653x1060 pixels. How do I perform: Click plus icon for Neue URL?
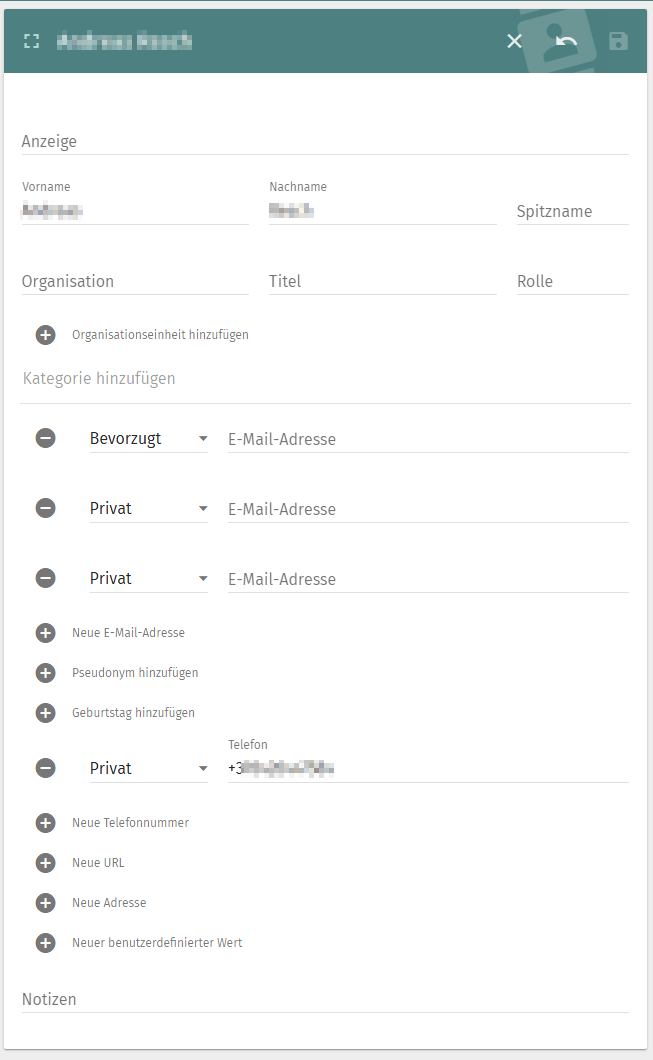pos(46,863)
